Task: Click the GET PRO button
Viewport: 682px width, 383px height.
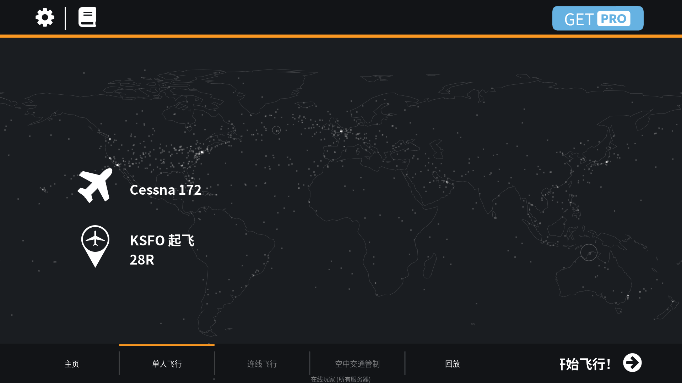Action: (598, 18)
